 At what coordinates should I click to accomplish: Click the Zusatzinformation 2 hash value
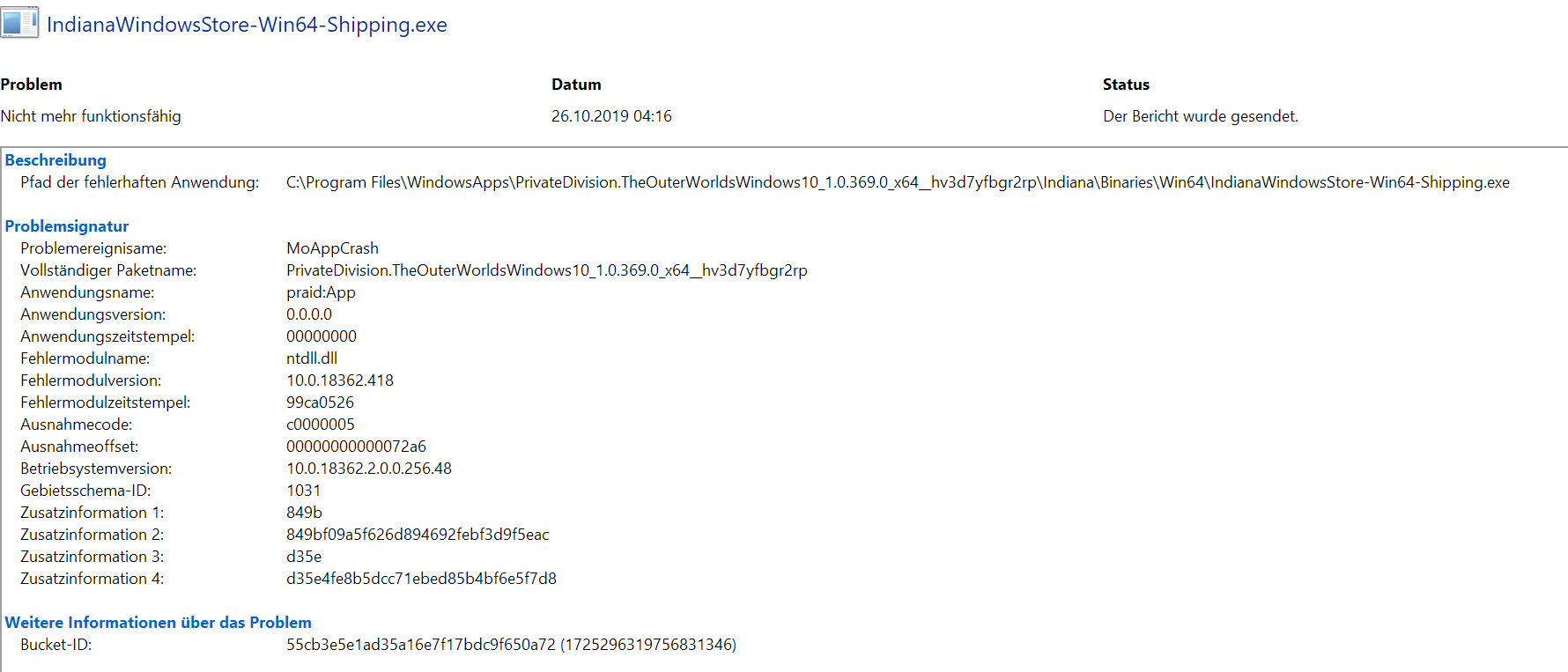(x=418, y=535)
